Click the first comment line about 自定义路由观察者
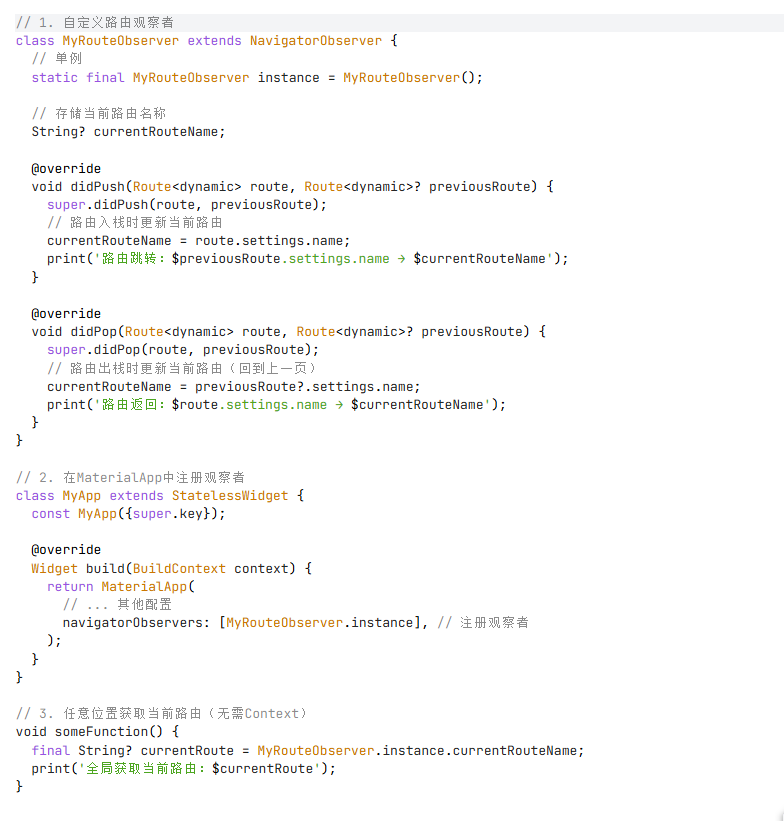The width and height of the screenshot is (784, 821). click(x=98, y=22)
